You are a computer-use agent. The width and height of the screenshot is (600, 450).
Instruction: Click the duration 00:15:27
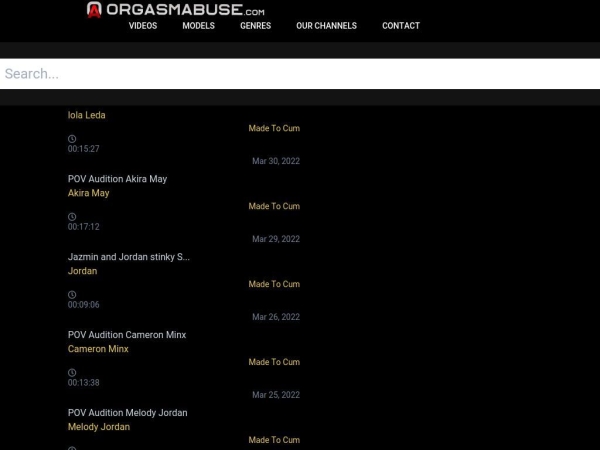[83, 149]
